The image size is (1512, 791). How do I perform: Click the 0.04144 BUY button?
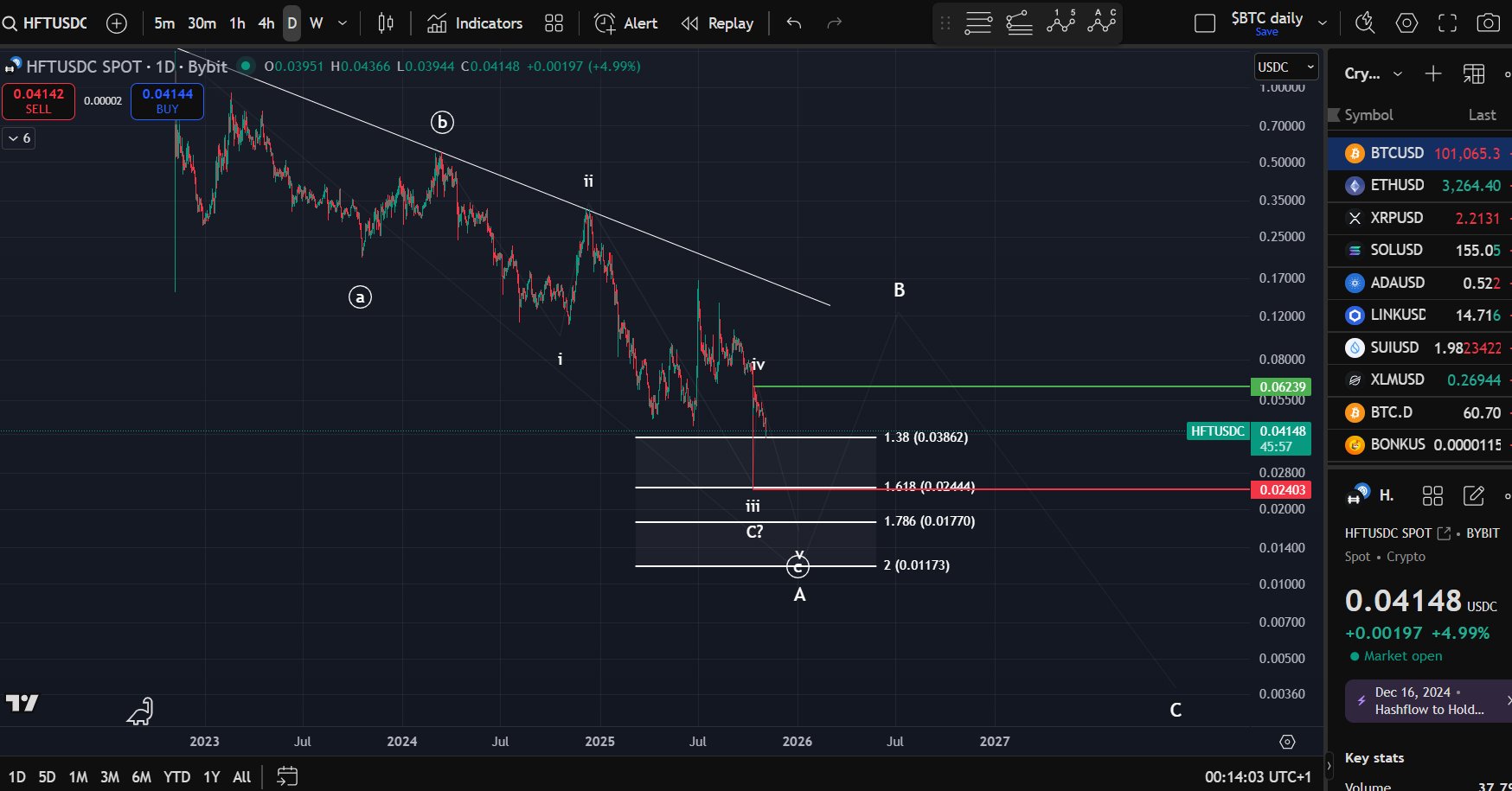pyautogui.click(x=168, y=101)
